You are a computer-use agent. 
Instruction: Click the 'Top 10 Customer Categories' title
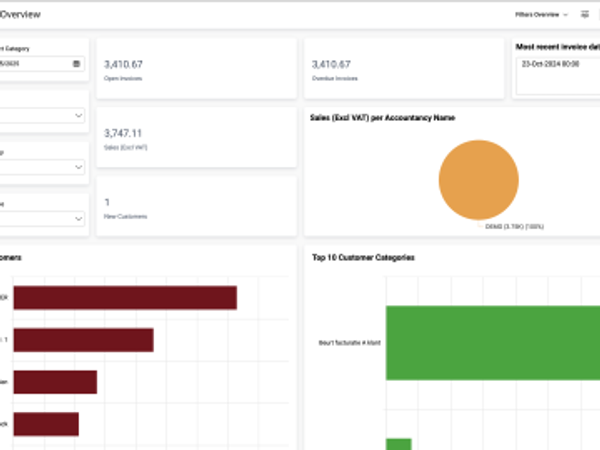pos(363,258)
